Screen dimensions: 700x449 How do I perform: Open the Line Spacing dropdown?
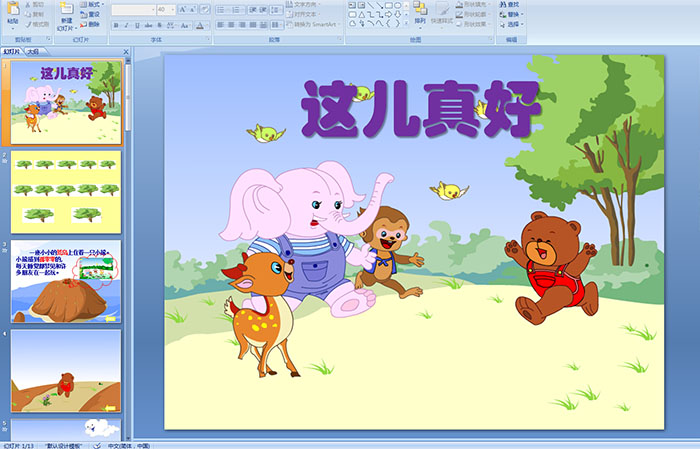pos(276,10)
